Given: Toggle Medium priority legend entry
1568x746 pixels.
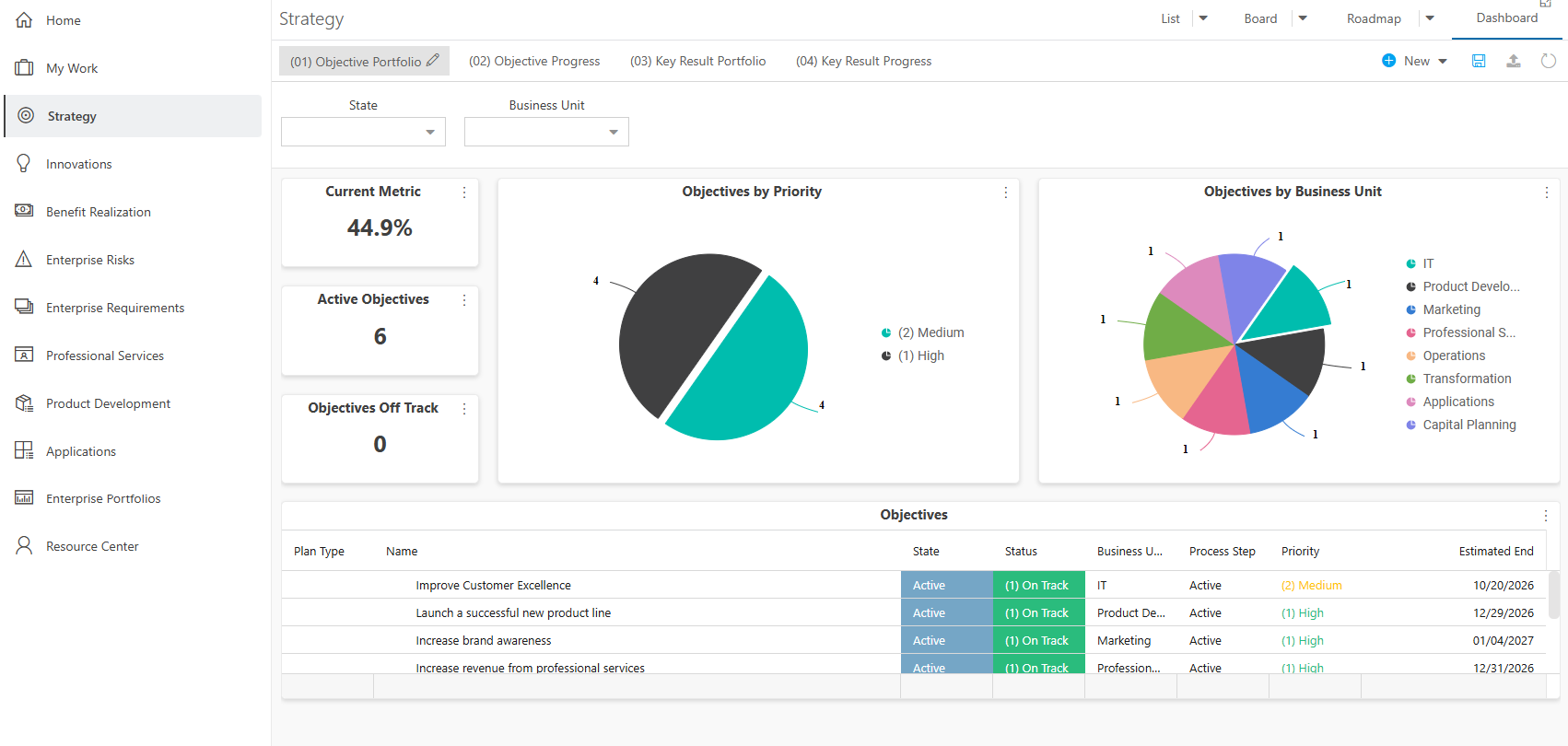Looking at the screenshot, I should click(x=922, y=332).
